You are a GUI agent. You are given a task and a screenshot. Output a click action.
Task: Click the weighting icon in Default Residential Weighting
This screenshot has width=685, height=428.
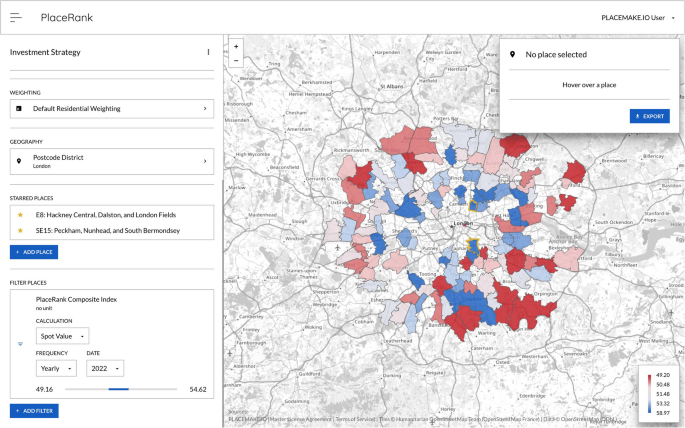coord(20,108)
